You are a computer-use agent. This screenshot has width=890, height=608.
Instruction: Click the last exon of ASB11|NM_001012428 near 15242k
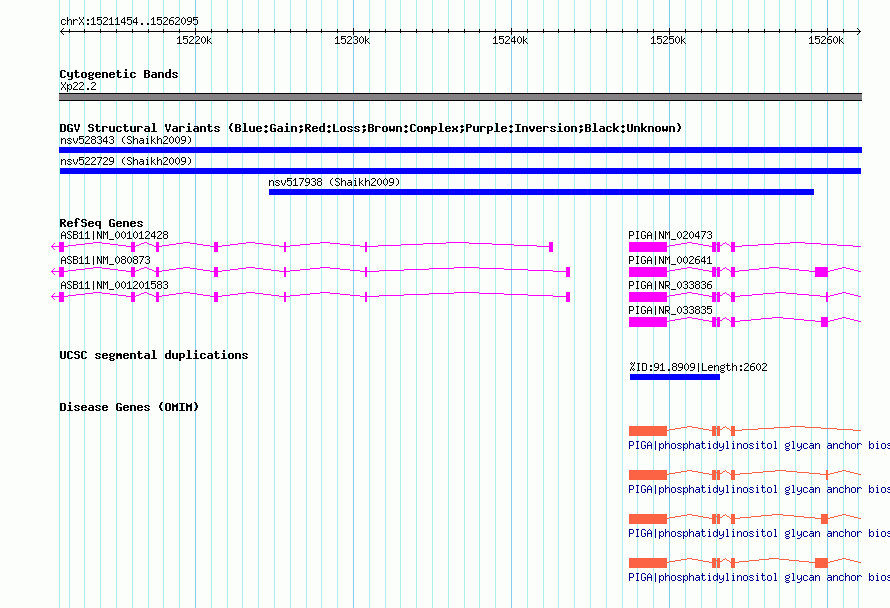(x=551, y=247)
